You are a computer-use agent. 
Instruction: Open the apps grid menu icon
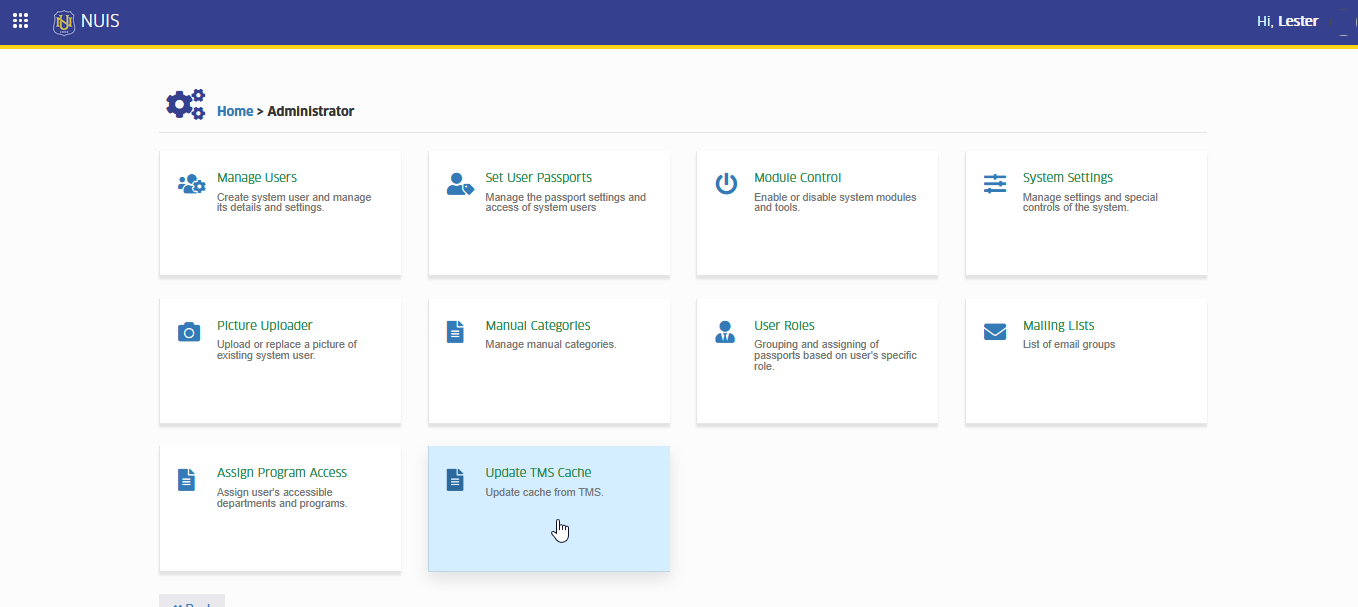click(x=20, y=21)
